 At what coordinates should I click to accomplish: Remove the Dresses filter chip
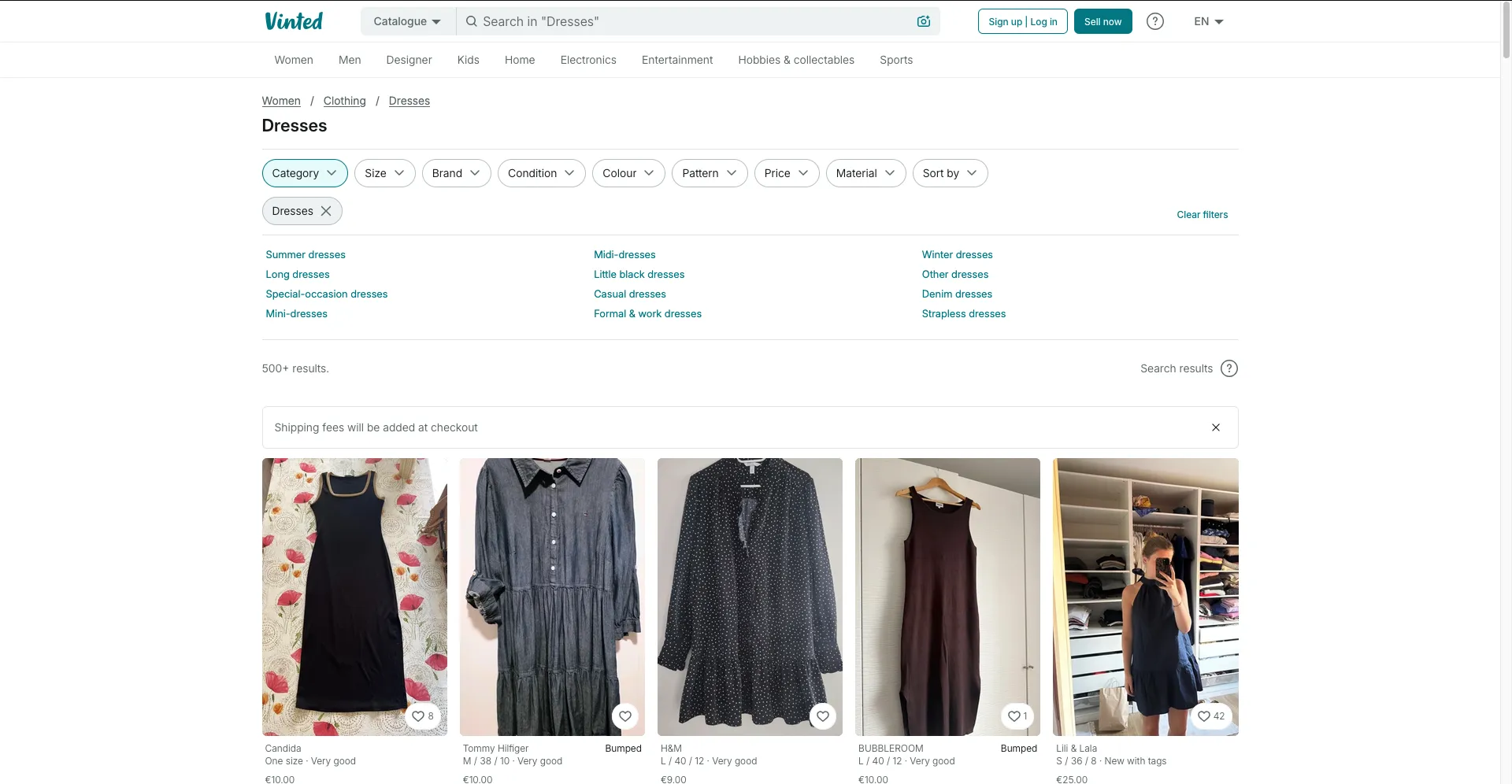(326, 211)
